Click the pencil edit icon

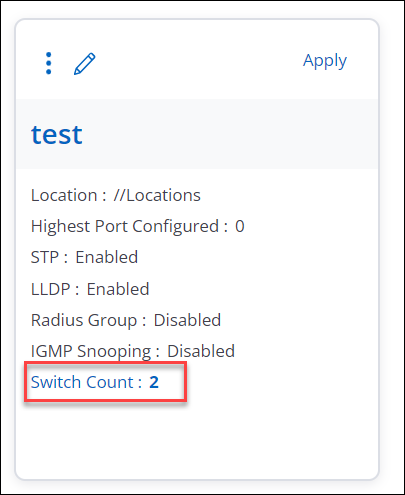point(85,63)
